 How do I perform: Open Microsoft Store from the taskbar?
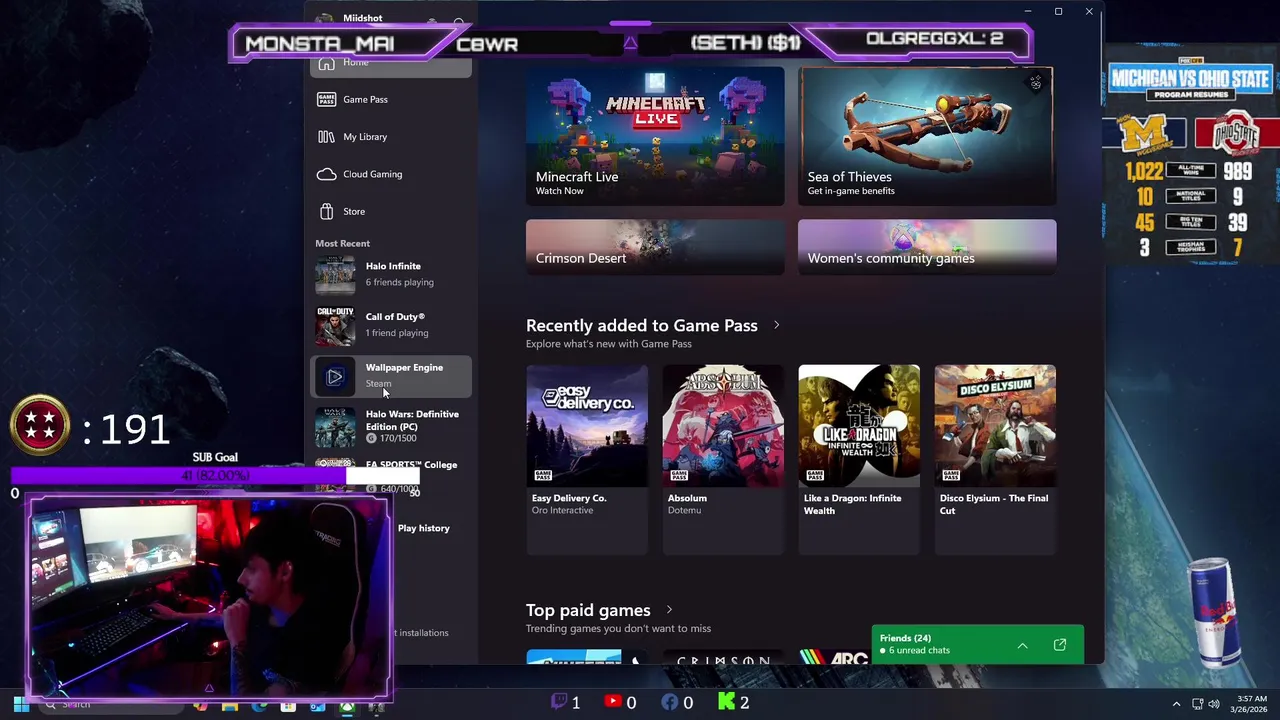click(x=288, y=705)
